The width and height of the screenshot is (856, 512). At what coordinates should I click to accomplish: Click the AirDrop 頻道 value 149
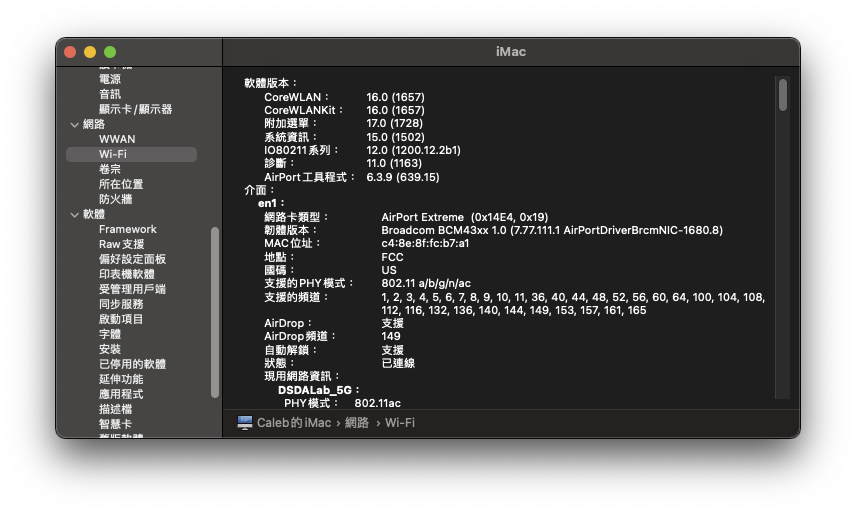pyautogui.click(x=391, y=336)
